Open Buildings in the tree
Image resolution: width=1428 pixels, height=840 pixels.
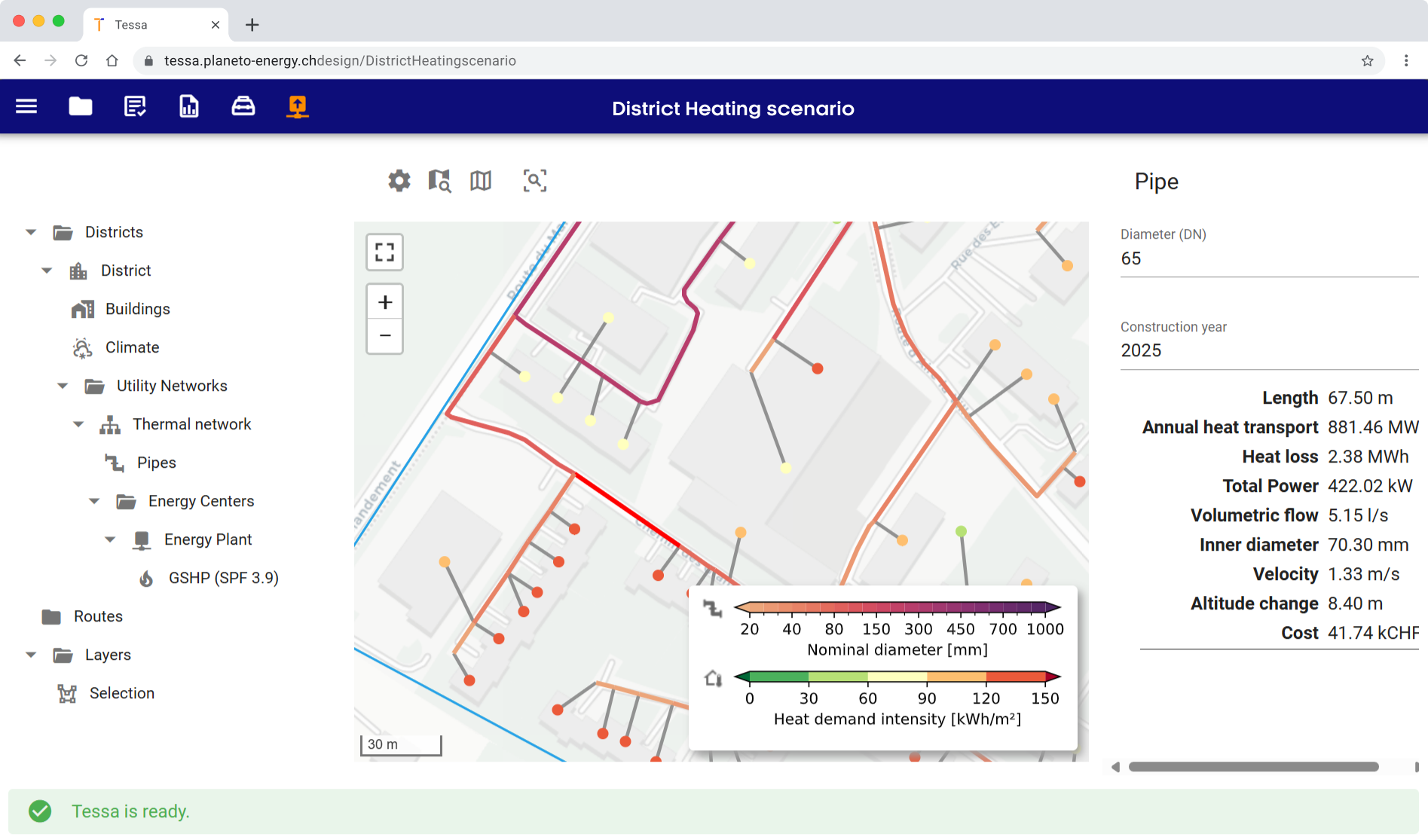[x=138, y=309]
